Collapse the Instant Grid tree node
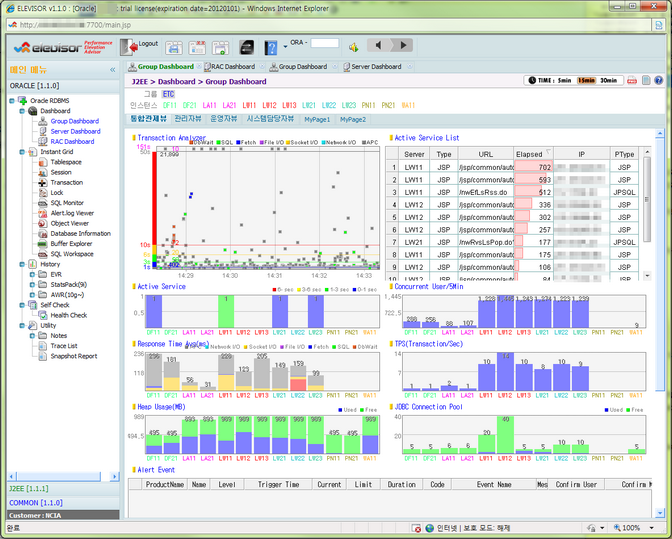Viewport: 672px width, 539px height. (22, 152)
